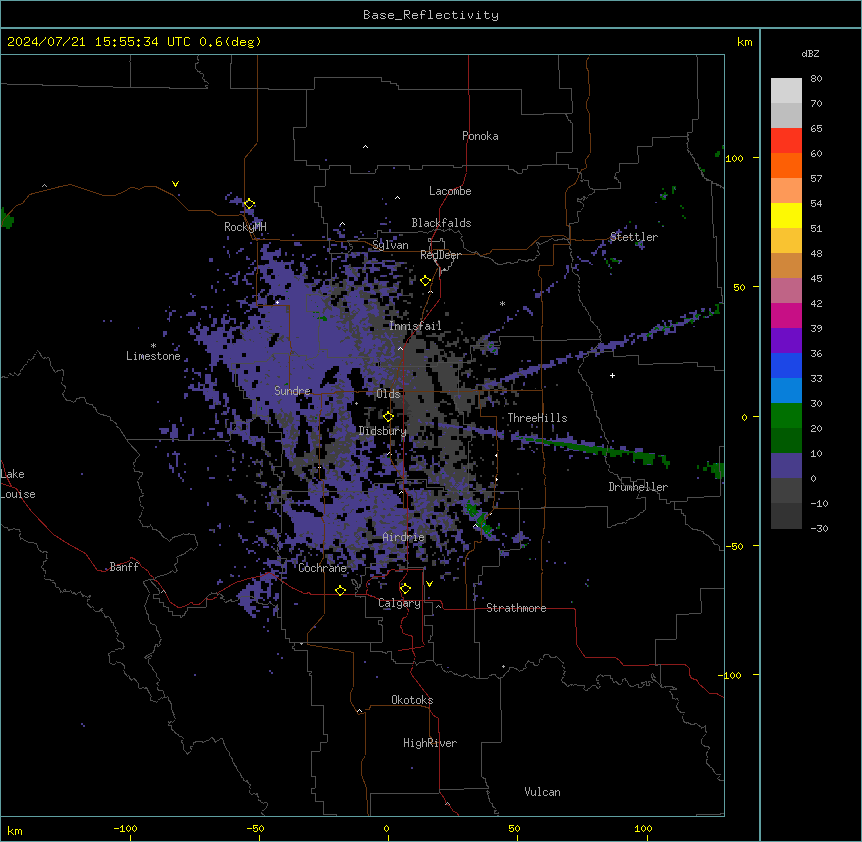The height and width of the screenshot is (842, 862).
Task: Click the Stettler town label
Action: (634, 237)
